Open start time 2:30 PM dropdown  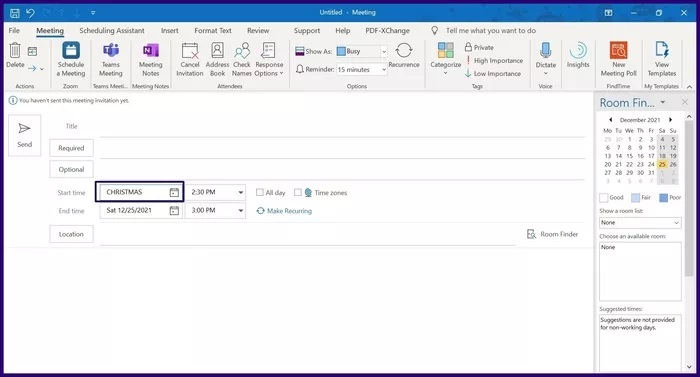(x=241, y=193)
